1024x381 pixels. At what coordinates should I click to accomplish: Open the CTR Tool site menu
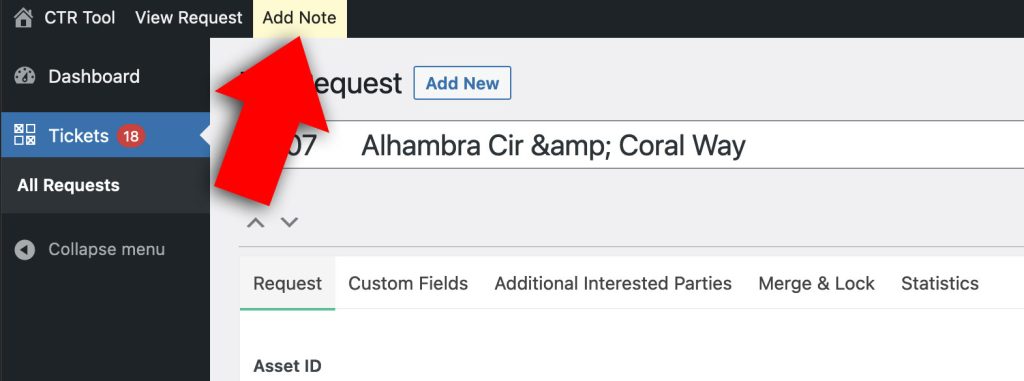click(80, 18)
